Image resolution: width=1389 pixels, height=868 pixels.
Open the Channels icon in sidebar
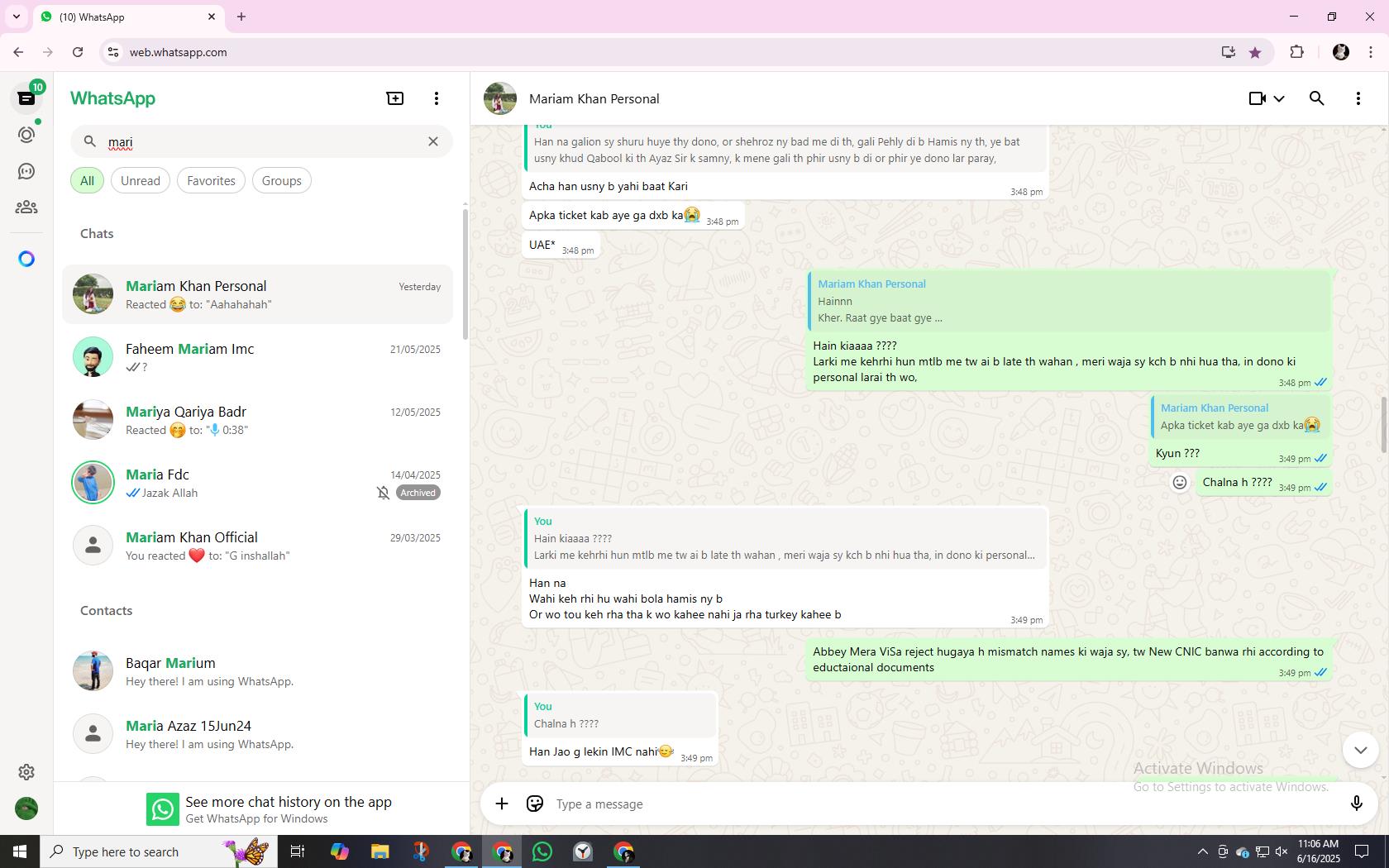point(26,171)
